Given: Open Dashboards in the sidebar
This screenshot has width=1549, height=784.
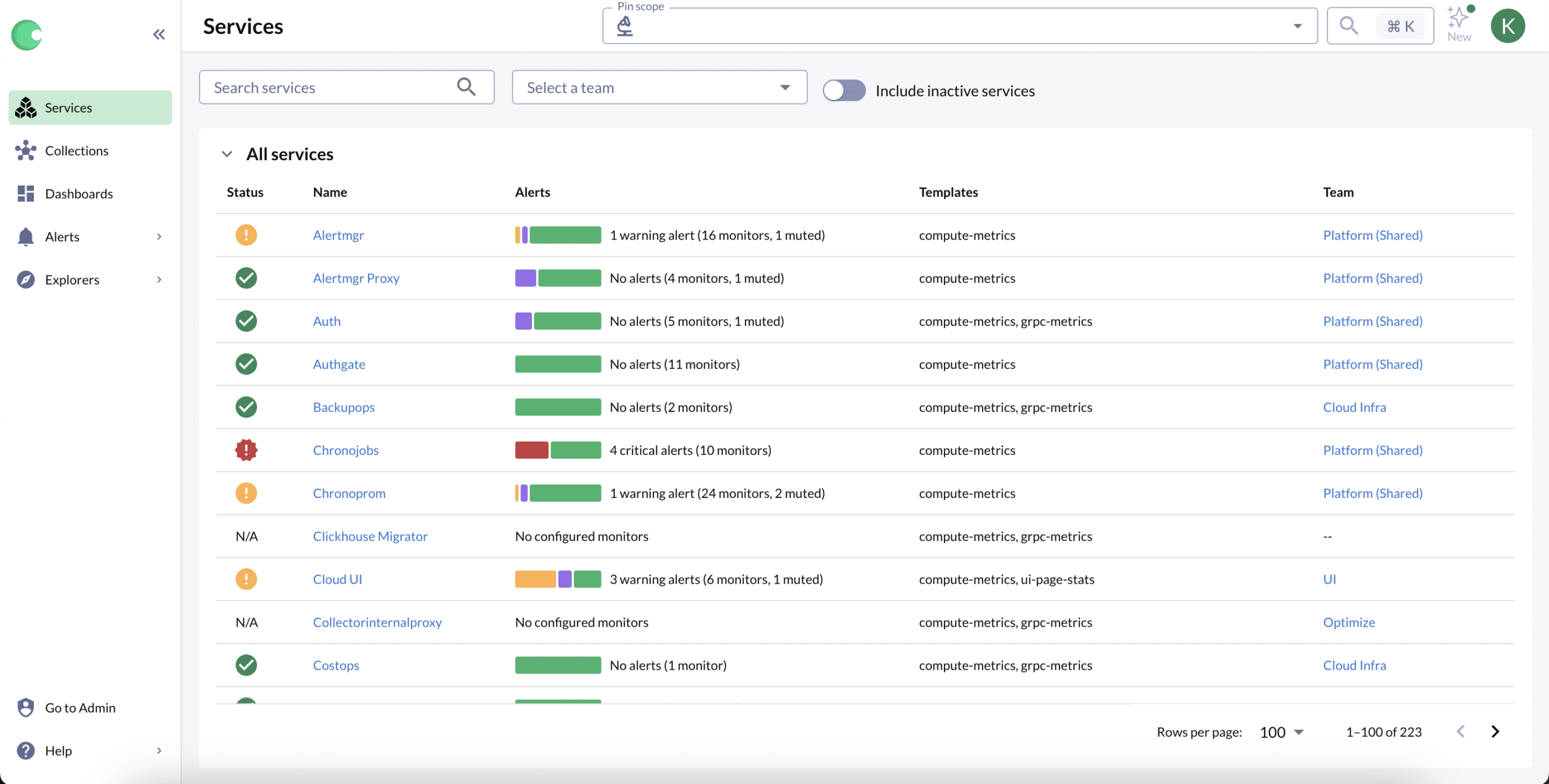Looking at the screenshot, I should [79, 194].
